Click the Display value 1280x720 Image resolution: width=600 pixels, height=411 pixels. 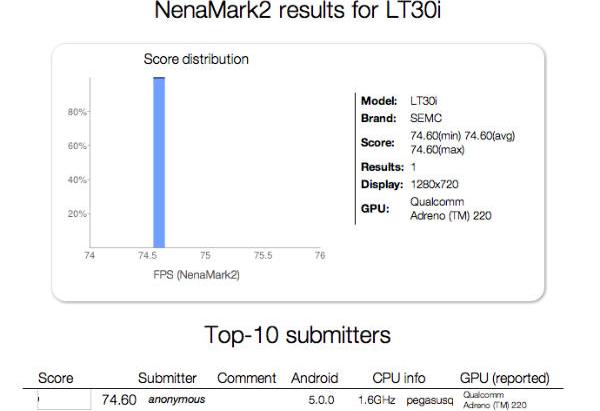(x=434, y=184)
